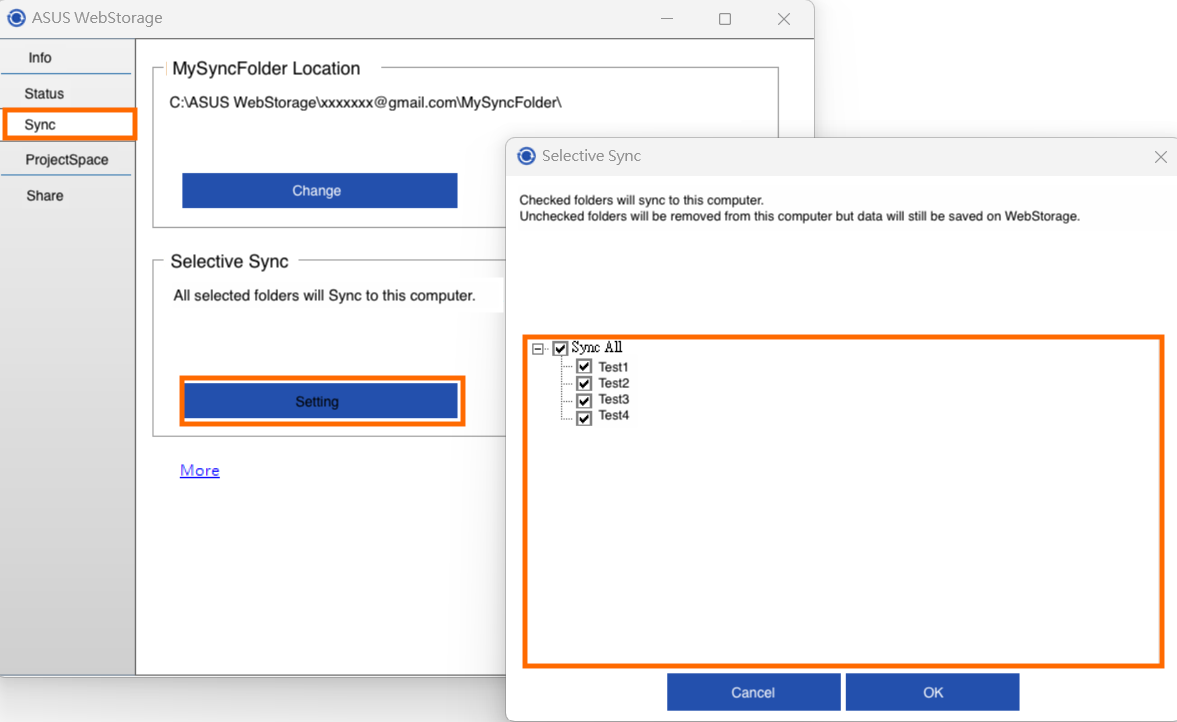
Task: Click the ASUS WebStorage title bar logo
Action: tap(16, 18)
